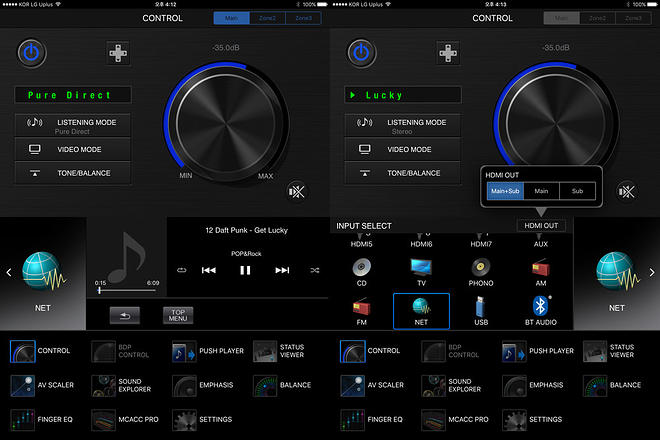
Task: Select the PHONO turntable input
Action: pyautogui.click(x=481, y=268)
